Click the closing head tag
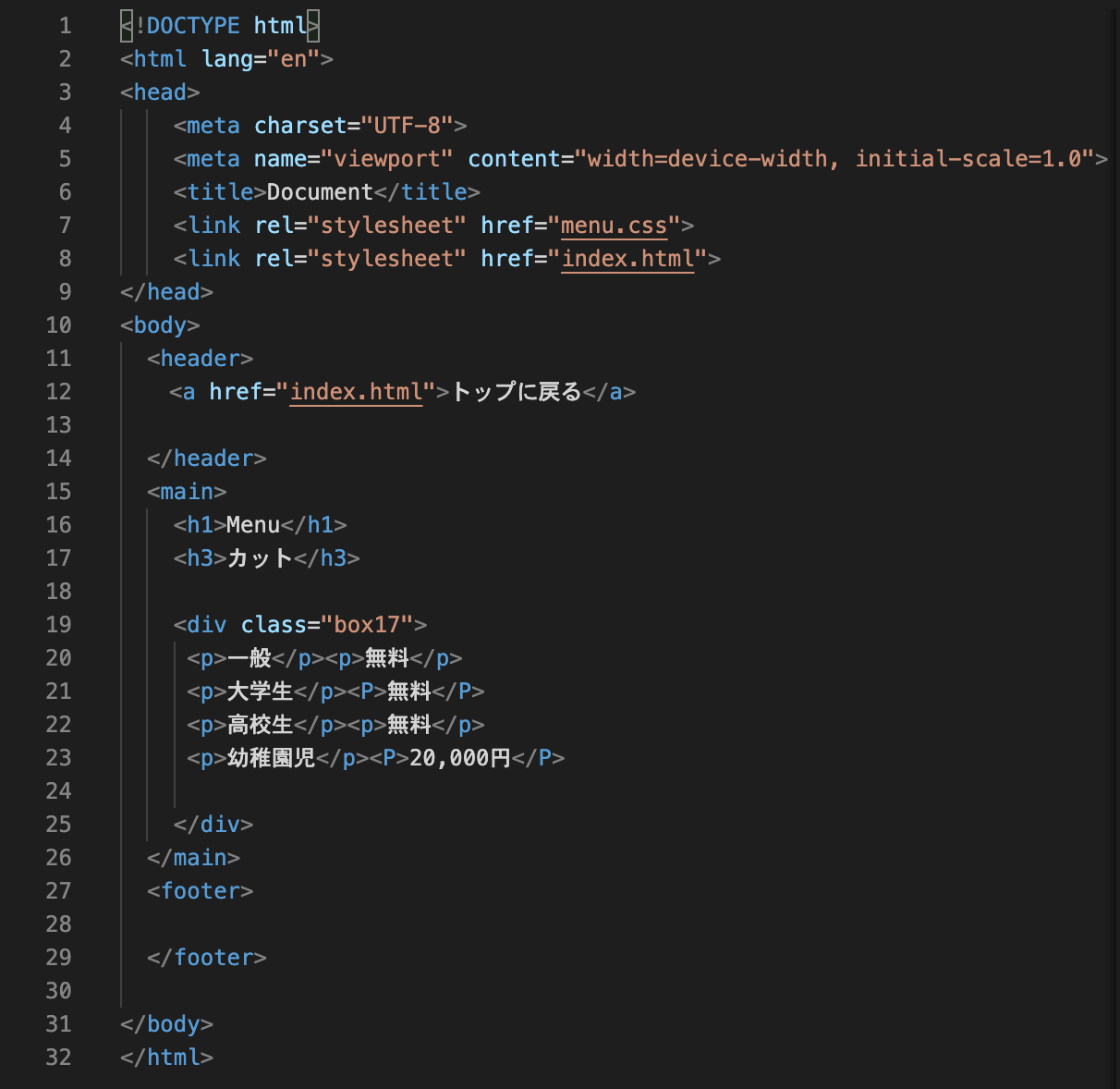The height and width of the screenshot is (1089, 1120). (166, 292)
